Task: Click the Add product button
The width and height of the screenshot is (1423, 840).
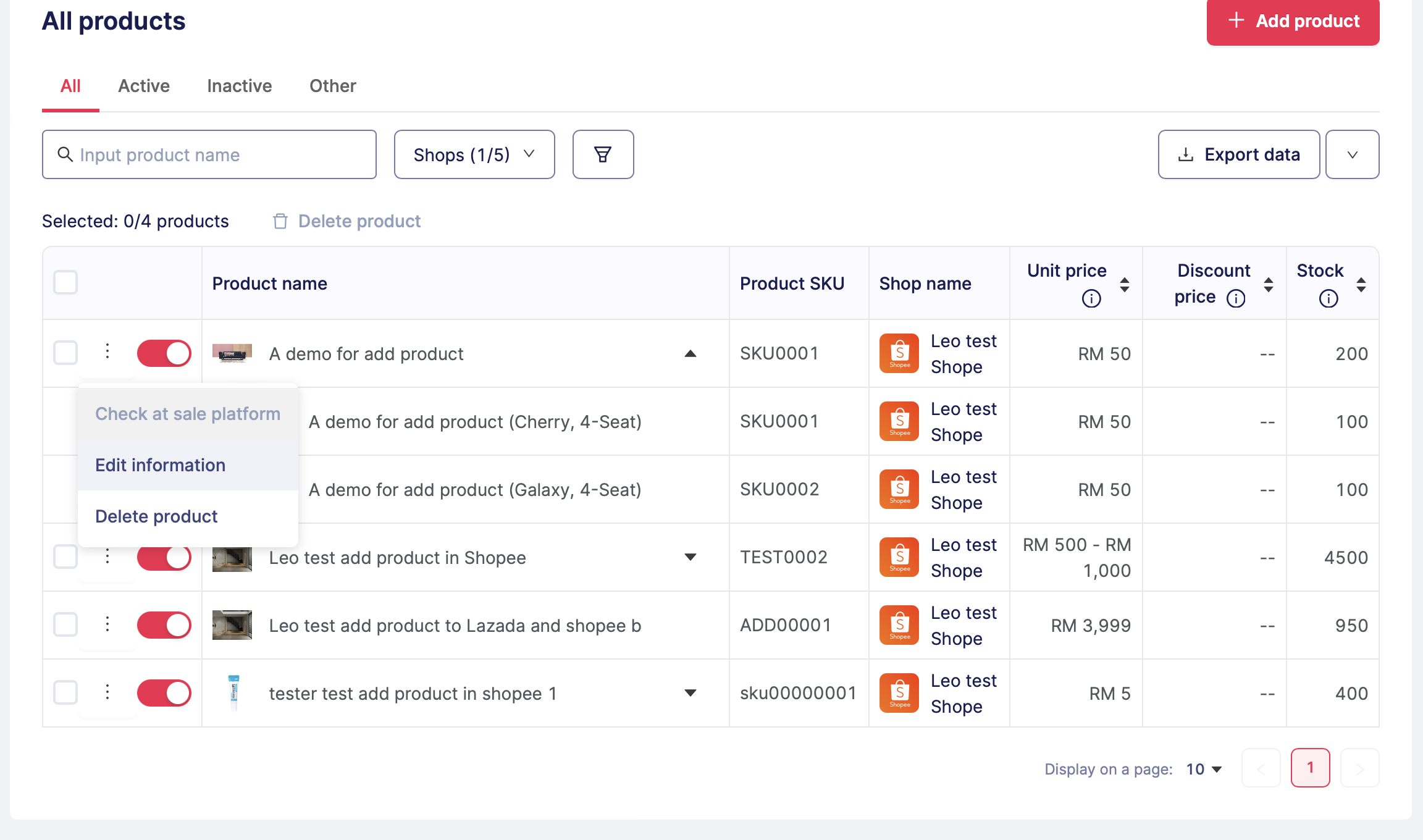Action: tap(1293, 21)
